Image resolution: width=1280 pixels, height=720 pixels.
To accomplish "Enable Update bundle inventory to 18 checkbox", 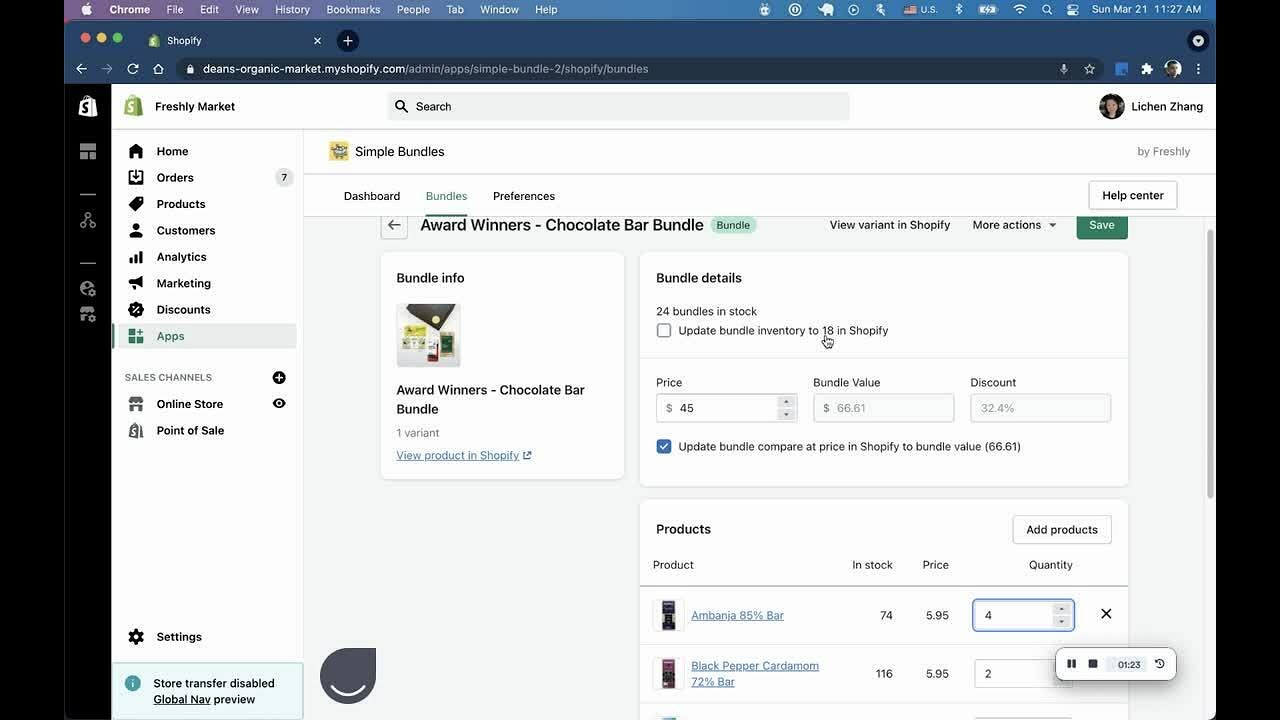I will [664, 330].
